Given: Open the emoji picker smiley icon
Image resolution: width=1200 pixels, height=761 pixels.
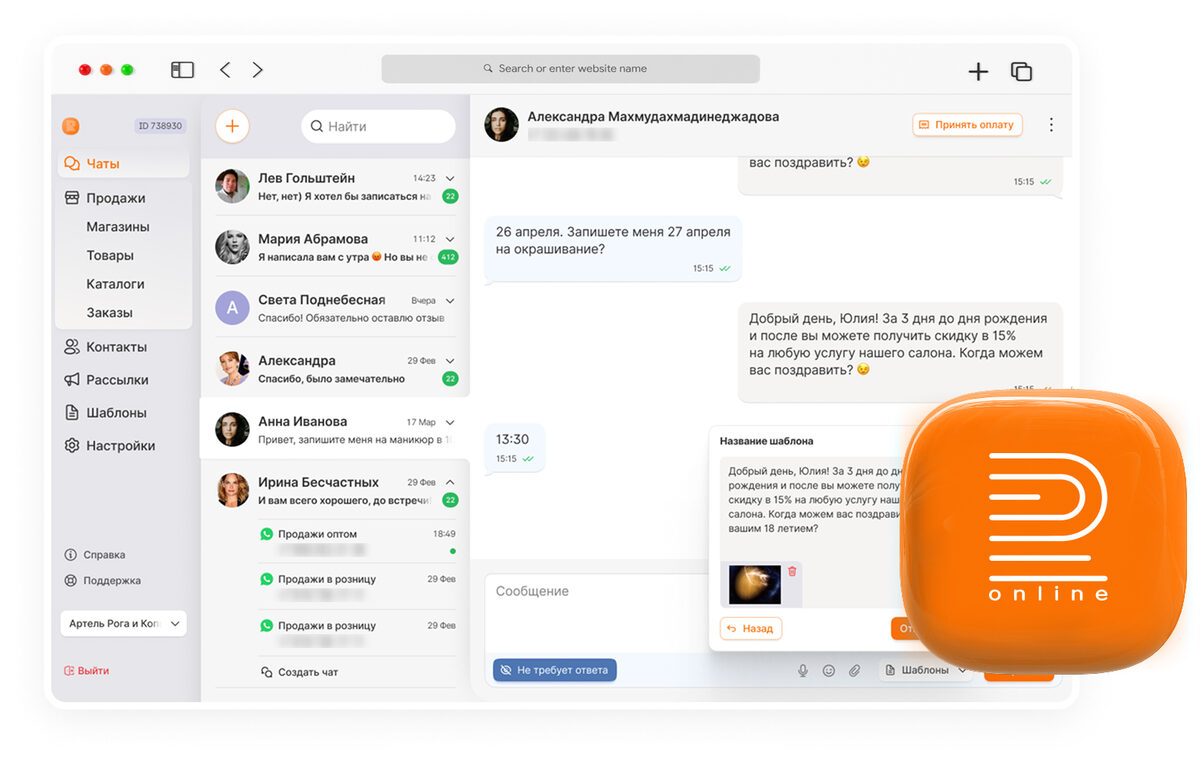Looking at the screenshot, I should point(828,671).
